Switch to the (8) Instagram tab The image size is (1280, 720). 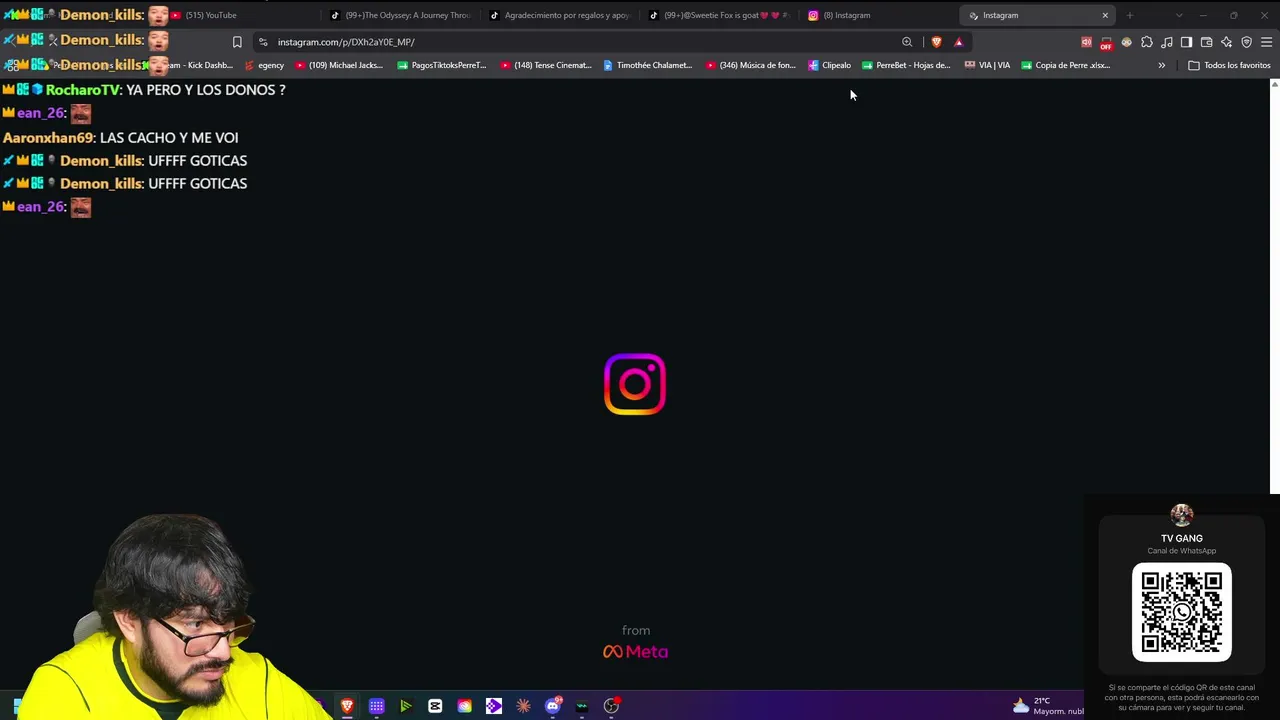coord(880,15)
